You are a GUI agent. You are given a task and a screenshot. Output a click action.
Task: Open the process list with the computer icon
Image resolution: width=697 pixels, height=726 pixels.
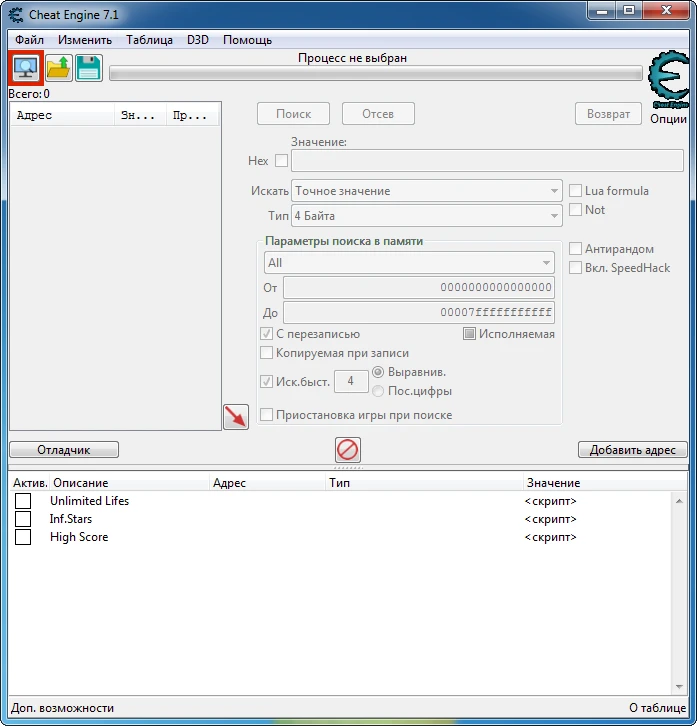25,69
